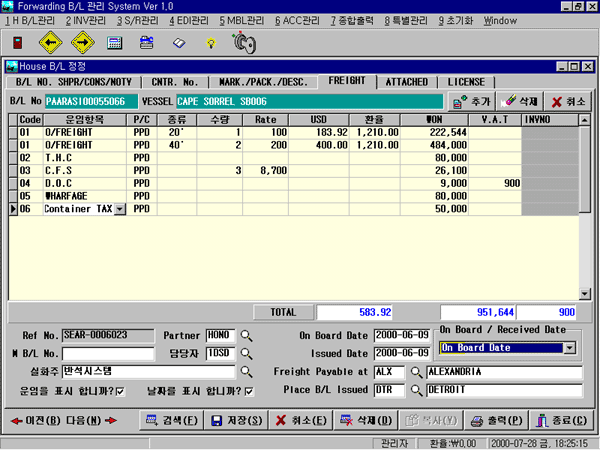Viewport: 600px width, 450px height.
Task: Click the WON column header
Action: point(434,120)
